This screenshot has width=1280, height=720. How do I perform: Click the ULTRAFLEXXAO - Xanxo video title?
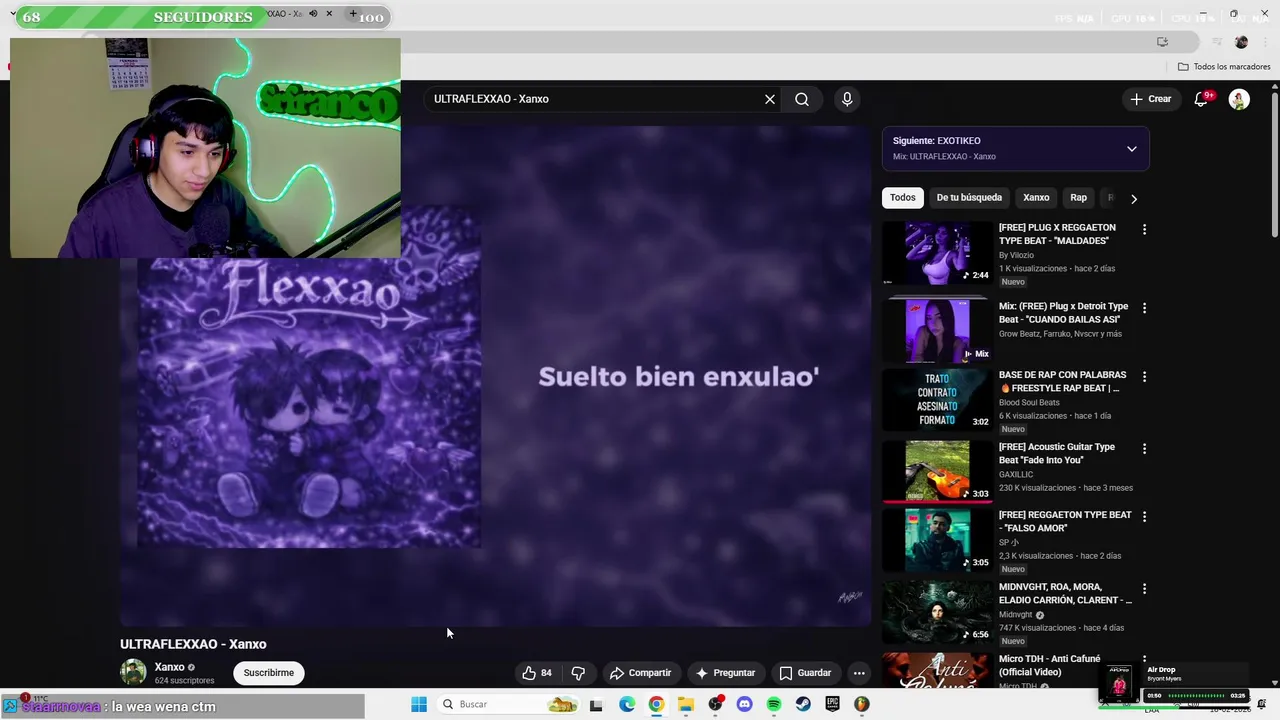click(193, 644)
